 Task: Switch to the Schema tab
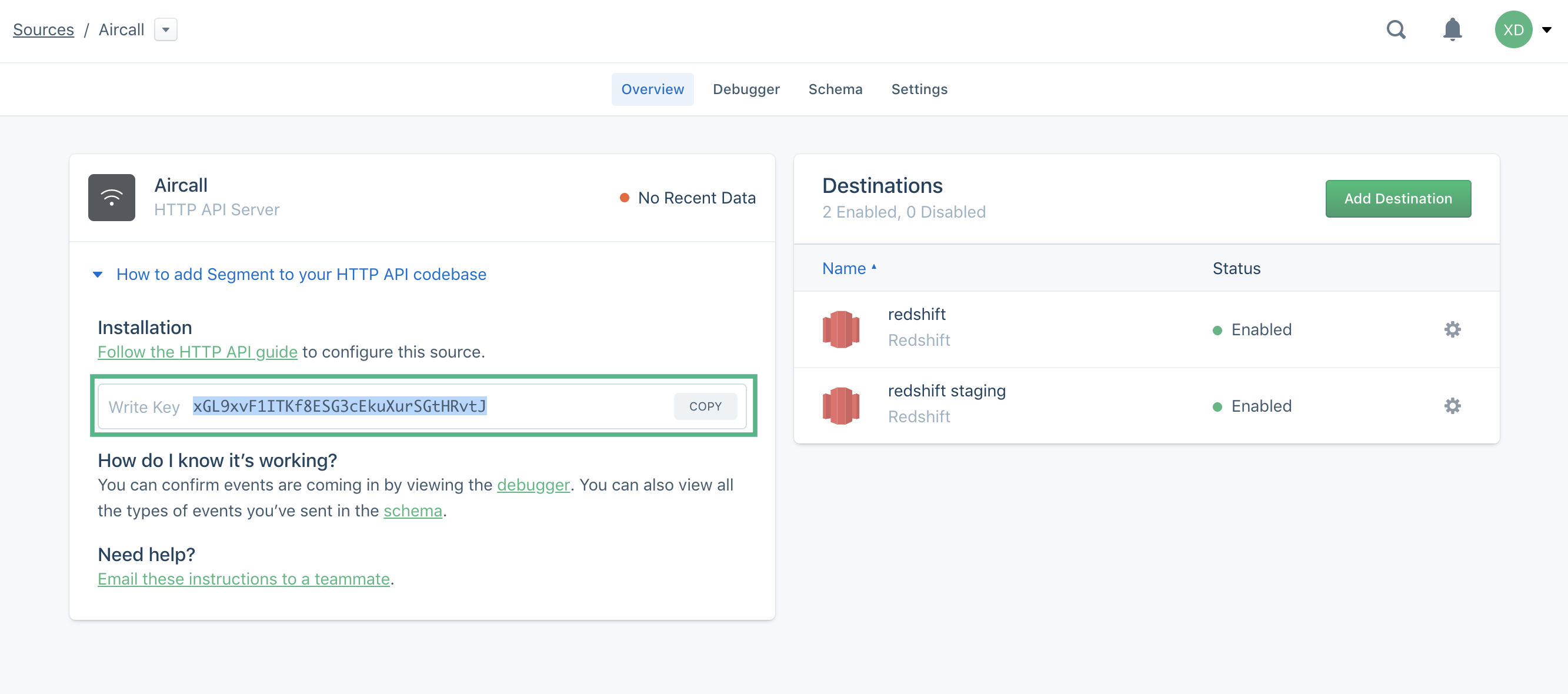coord(835,89)
